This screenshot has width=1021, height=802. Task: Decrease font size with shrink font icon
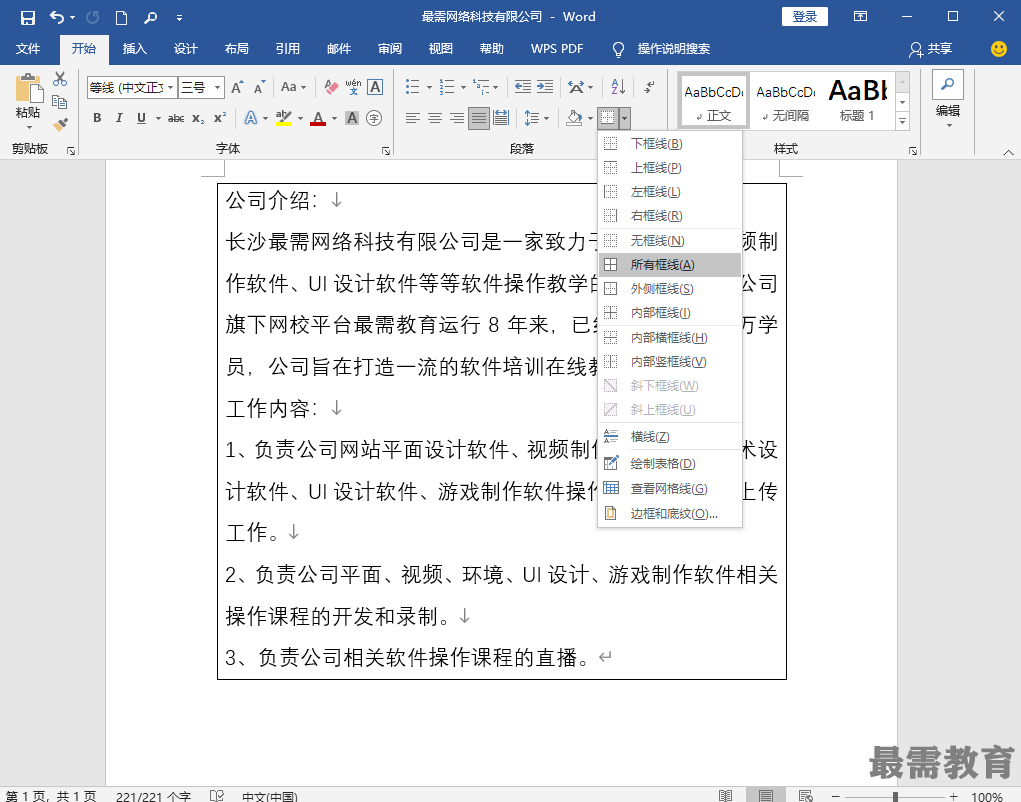pyautogui.click(x=259, y=87)
